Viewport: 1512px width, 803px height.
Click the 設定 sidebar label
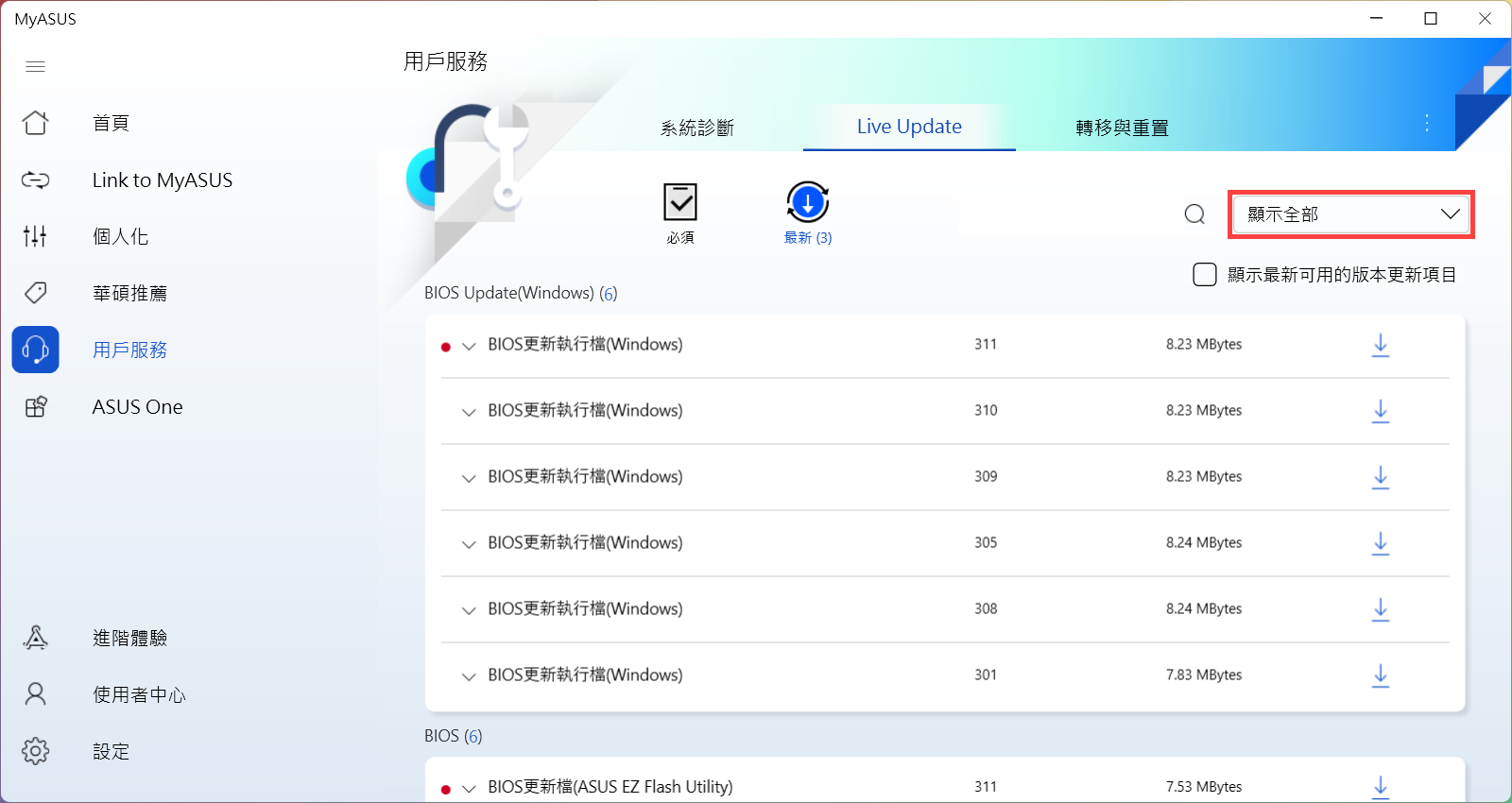(x=111, y=751)
